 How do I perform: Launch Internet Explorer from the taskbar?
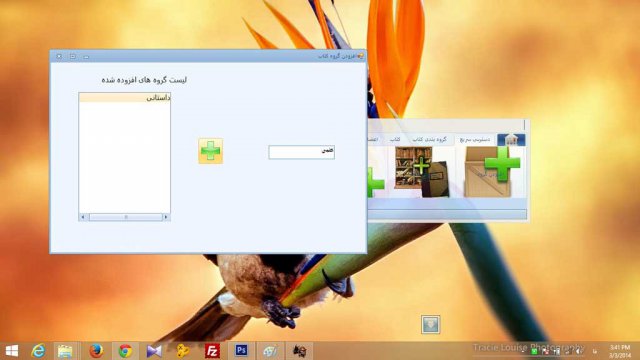[x=38, y=351]
